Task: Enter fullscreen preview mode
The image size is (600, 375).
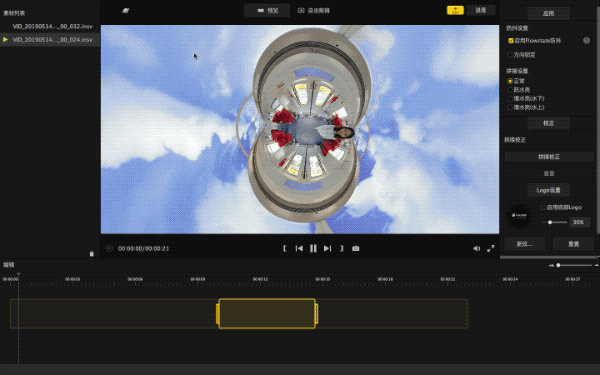Action: 491,248
